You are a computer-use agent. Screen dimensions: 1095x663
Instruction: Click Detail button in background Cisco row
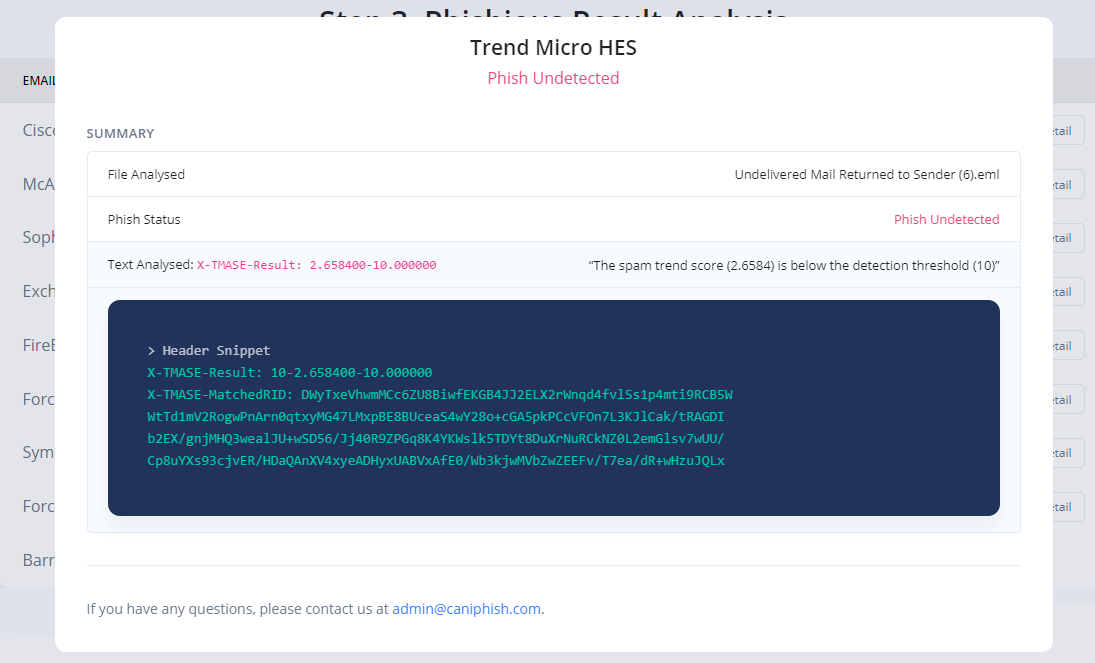(x=1068, y=131)
